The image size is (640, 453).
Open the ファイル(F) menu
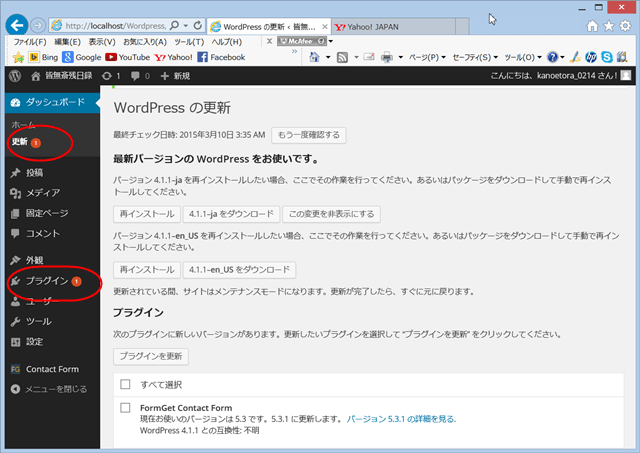click(29, 41)
